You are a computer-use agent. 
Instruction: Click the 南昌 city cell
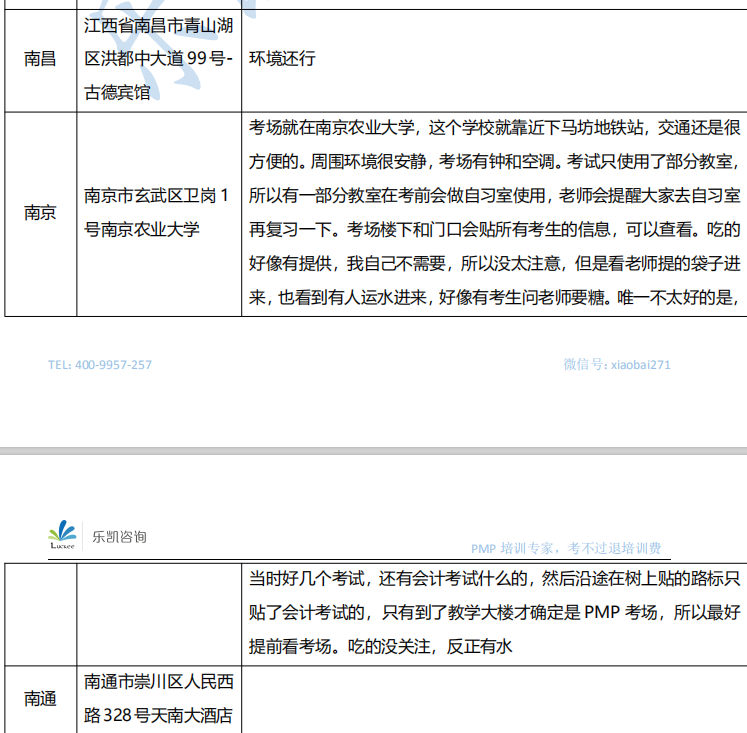point(40,59)
